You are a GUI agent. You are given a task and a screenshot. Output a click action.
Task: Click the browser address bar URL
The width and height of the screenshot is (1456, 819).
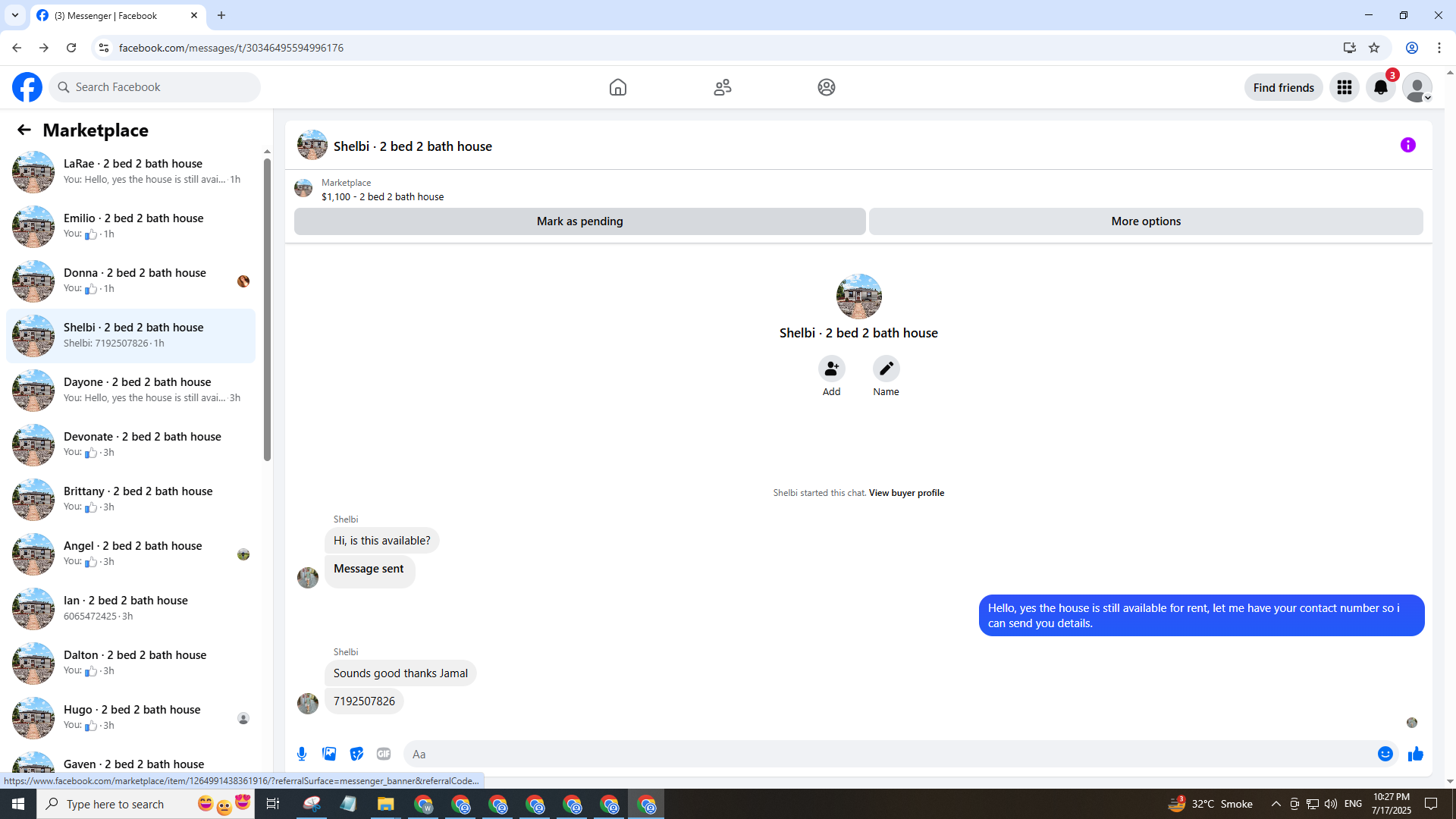click(231, 48)
